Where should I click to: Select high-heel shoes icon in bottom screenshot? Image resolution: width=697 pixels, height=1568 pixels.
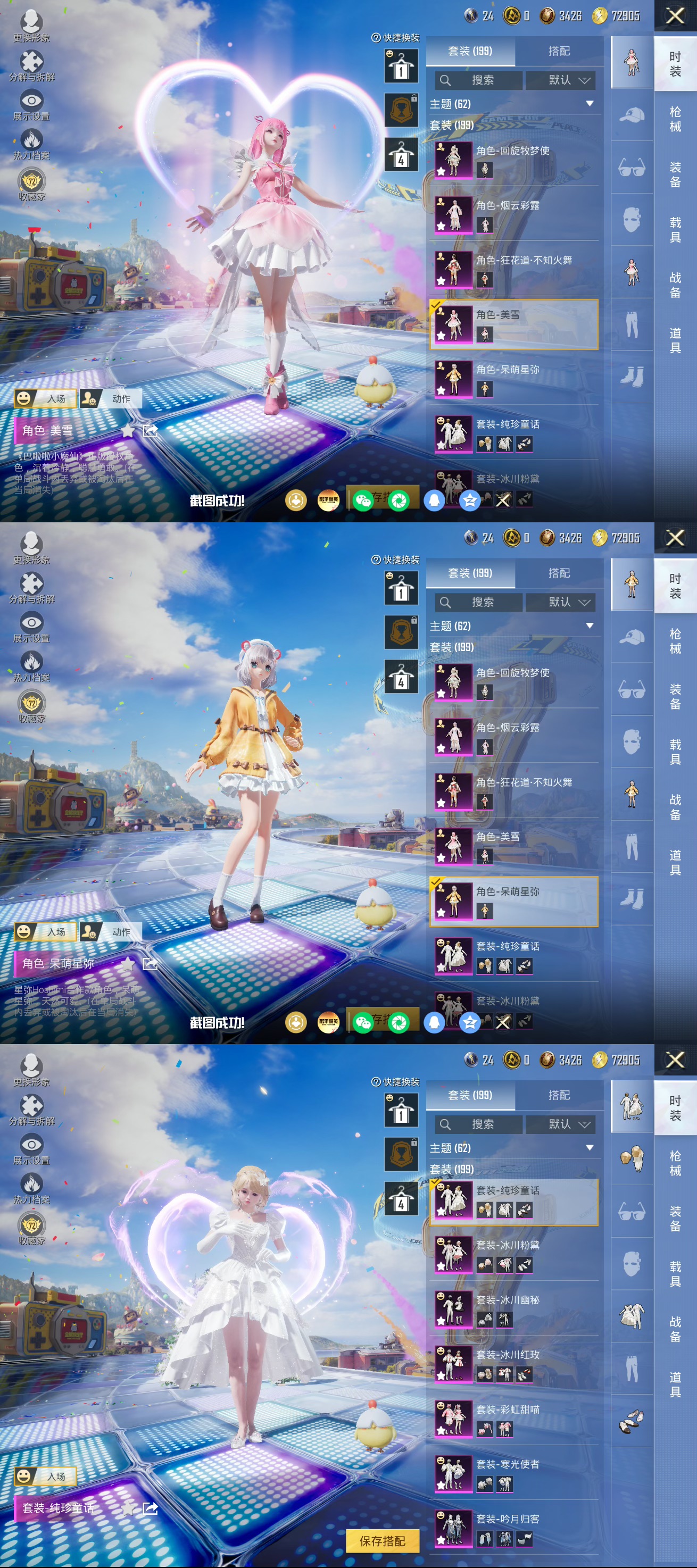pyautogui.click(x=632, y=1421)
